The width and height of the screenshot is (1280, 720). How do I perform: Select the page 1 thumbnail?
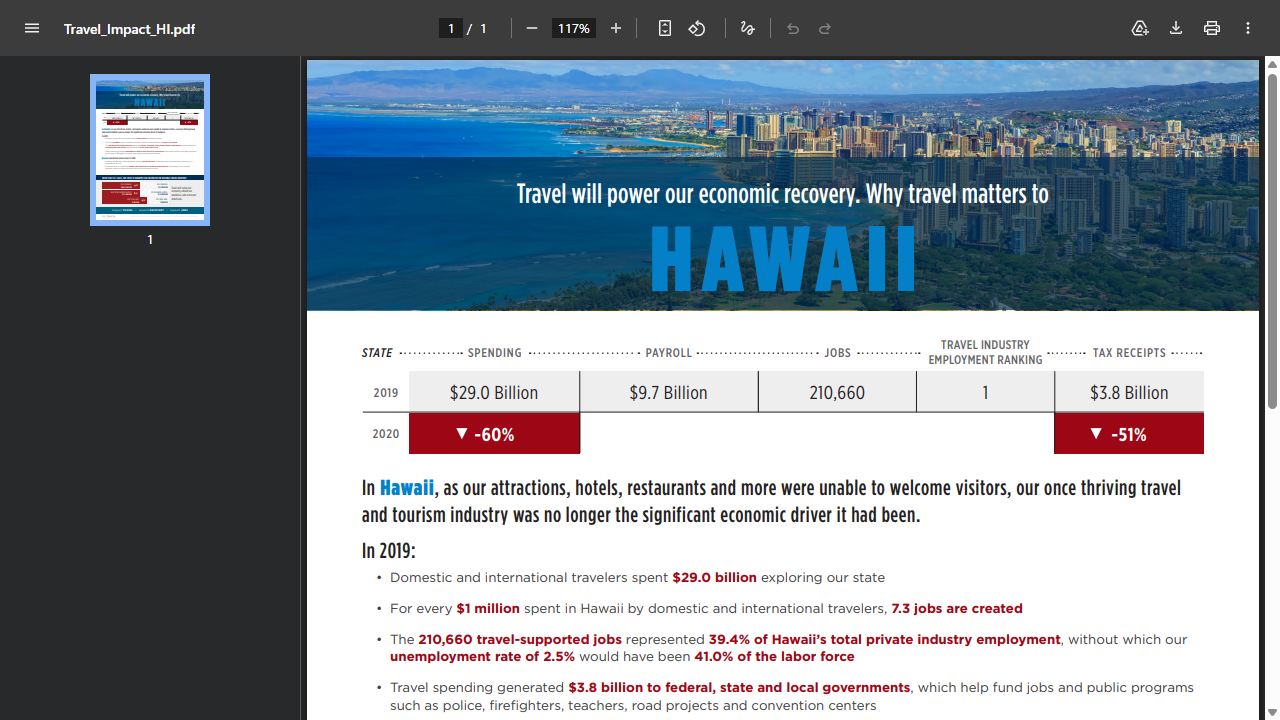150,149
